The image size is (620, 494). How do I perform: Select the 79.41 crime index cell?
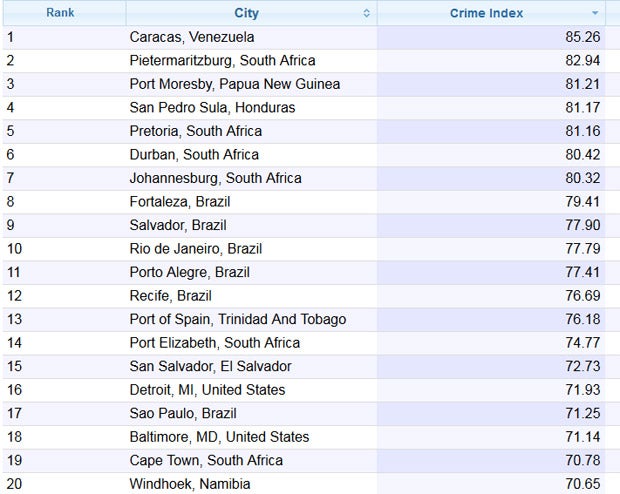coord(583,201)
